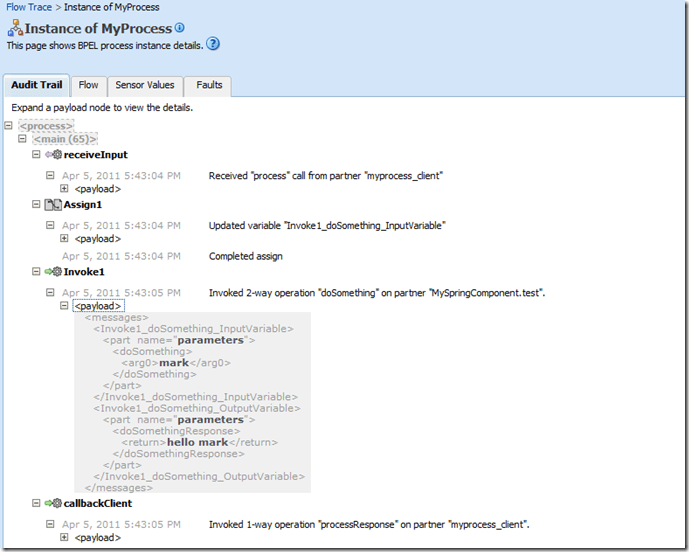The height and width of the screenshot is (552, 689).
Task: Expand the payload under receiveInput
Action: tap(65, 189)
